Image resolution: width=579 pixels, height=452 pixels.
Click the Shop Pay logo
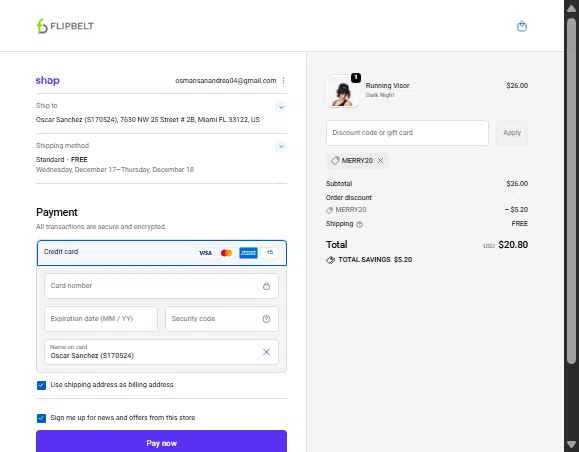(48, 80)
